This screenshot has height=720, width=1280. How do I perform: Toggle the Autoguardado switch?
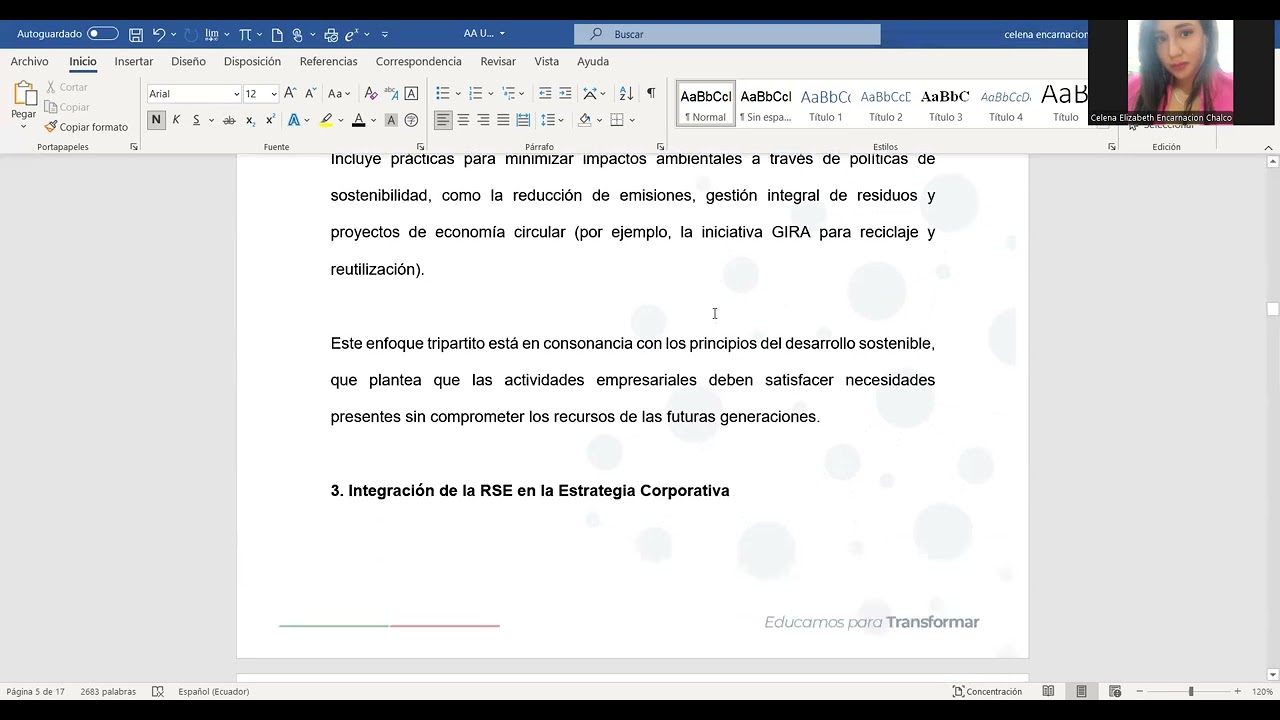coord(103,34)
